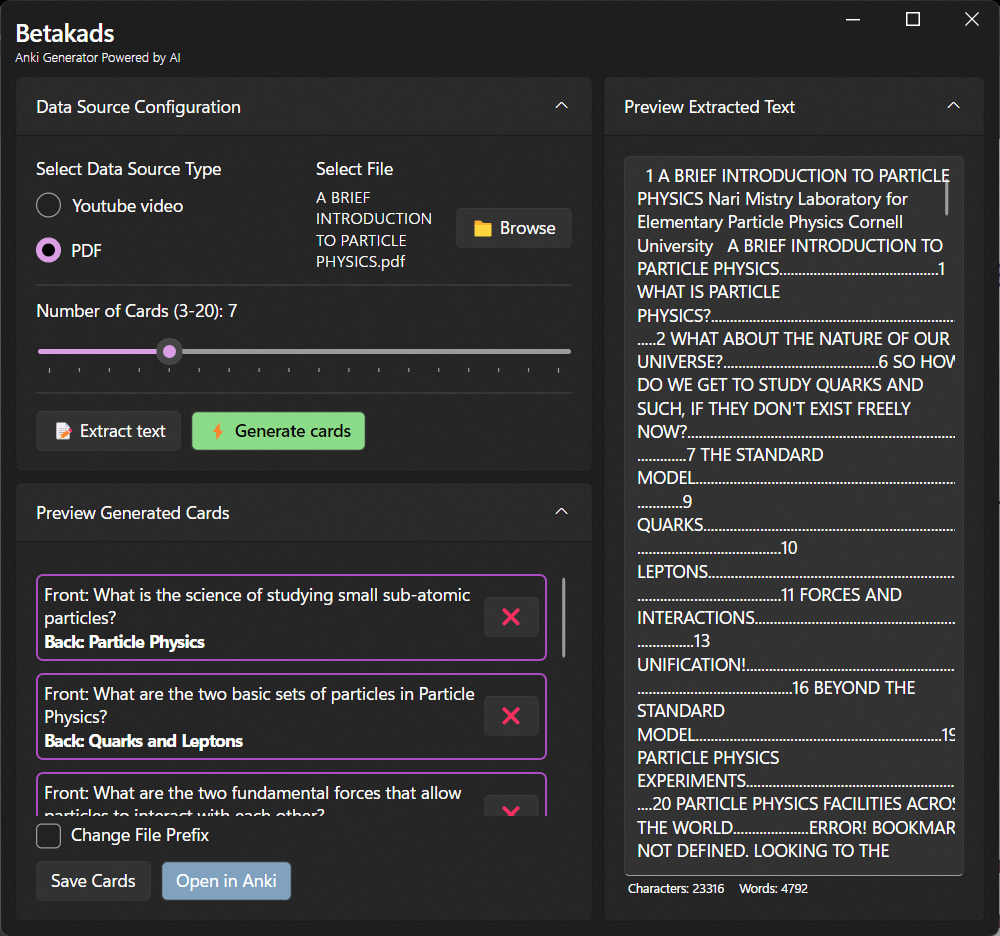Click the Save Cards button
Image resolution: width=1000 pixels, height=936 pixels.
[x=93, y=881]
